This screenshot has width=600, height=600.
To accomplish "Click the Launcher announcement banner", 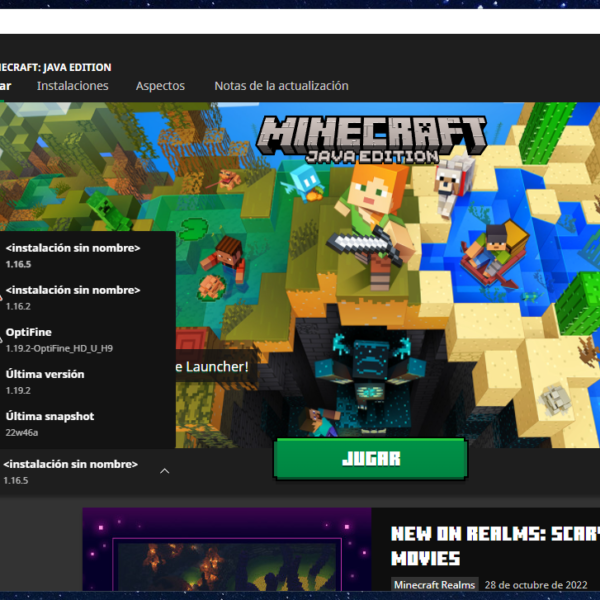I will coord(216,367).
